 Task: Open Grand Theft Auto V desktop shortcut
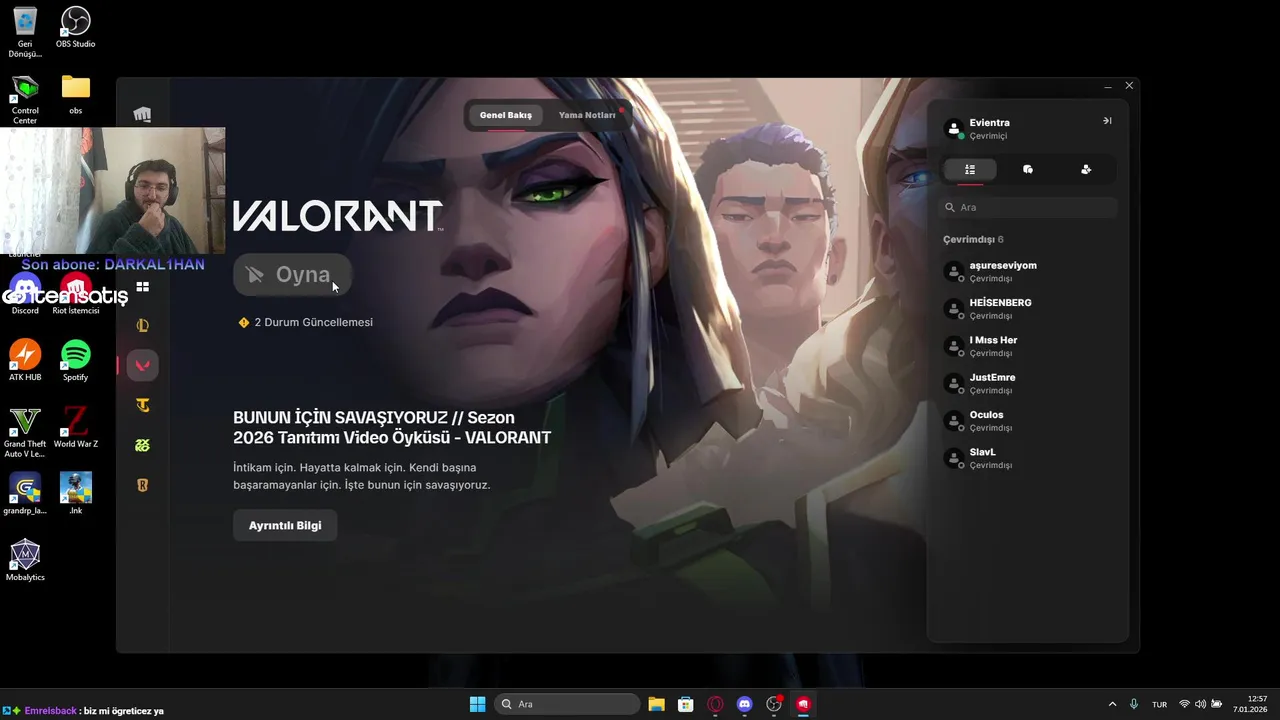pos(25,432)
